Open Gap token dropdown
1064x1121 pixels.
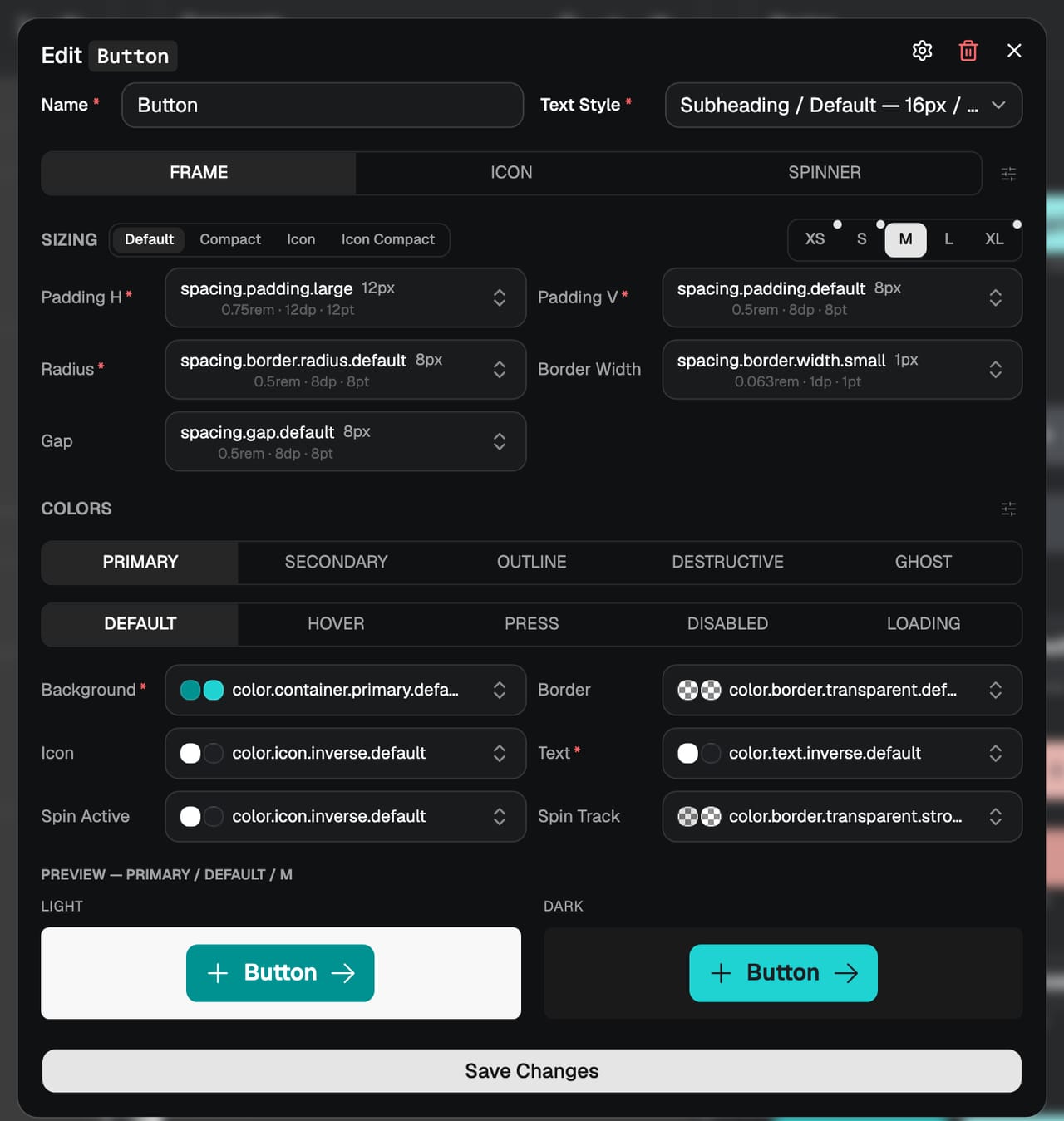pyautogui.click(x=346, y=441)
